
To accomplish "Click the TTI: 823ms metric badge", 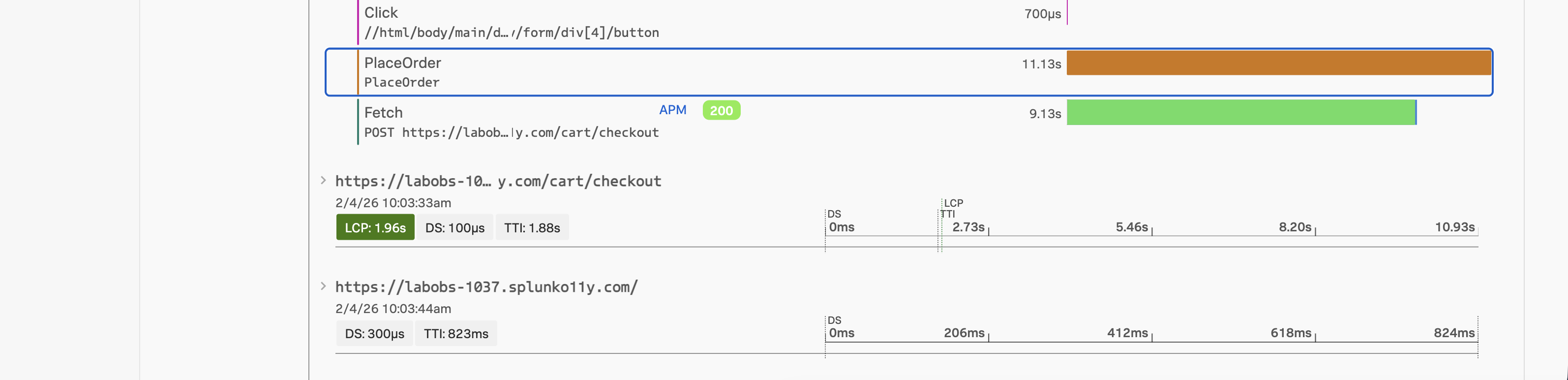I will (x=456, y=334).
